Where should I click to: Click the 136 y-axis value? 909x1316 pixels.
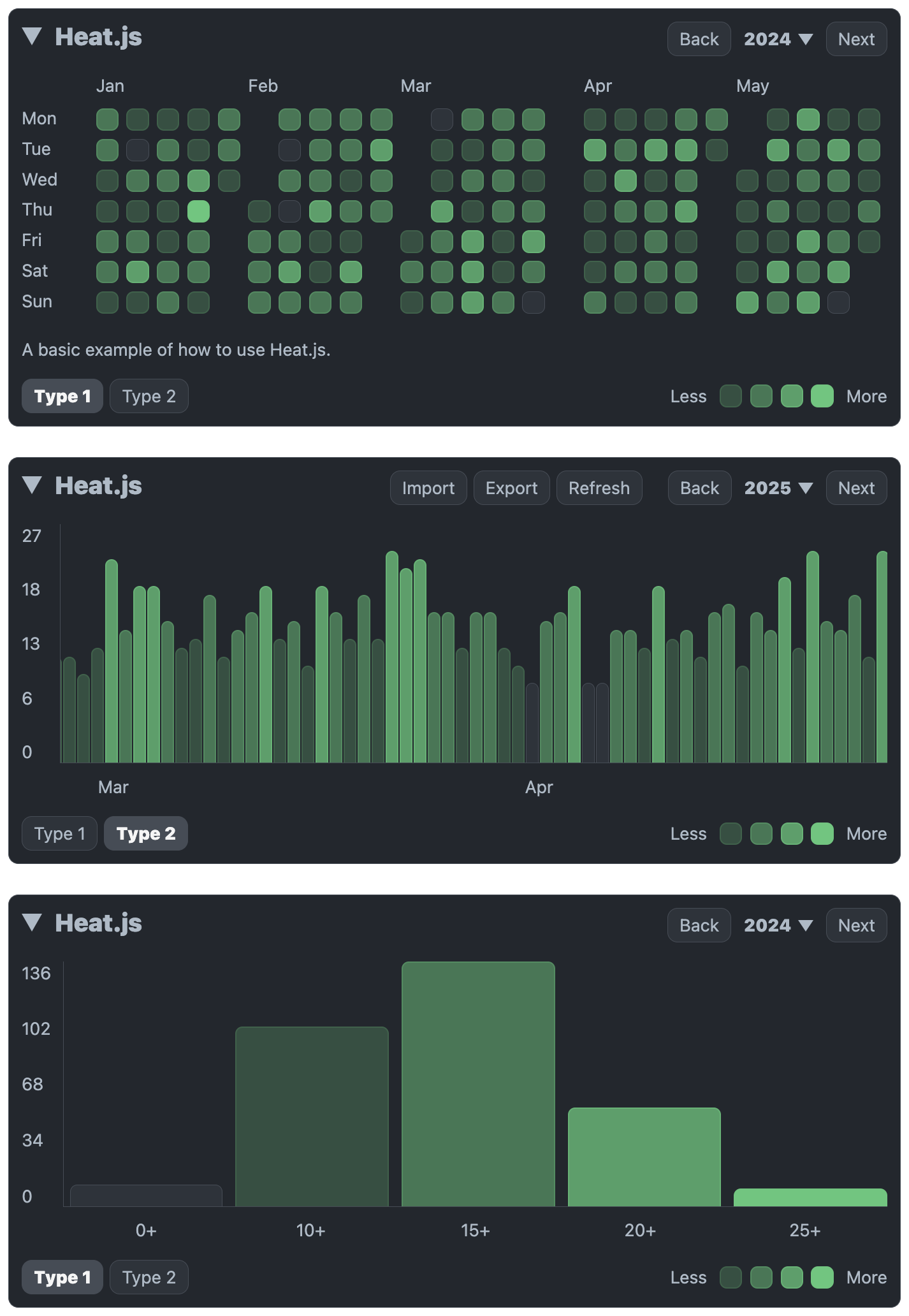[x=36, y=974]
